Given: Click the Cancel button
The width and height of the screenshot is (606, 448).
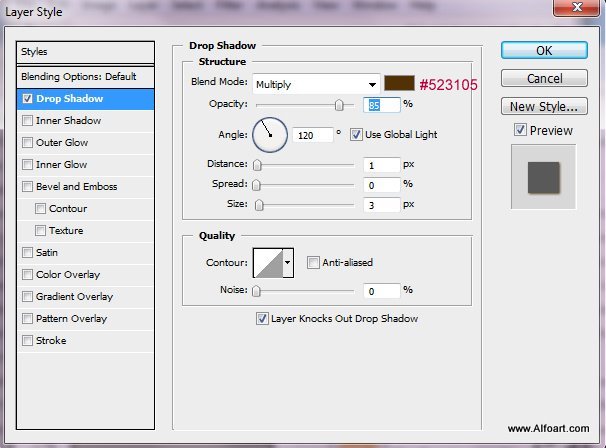Looking at the screenshot, I should [543, 78].
